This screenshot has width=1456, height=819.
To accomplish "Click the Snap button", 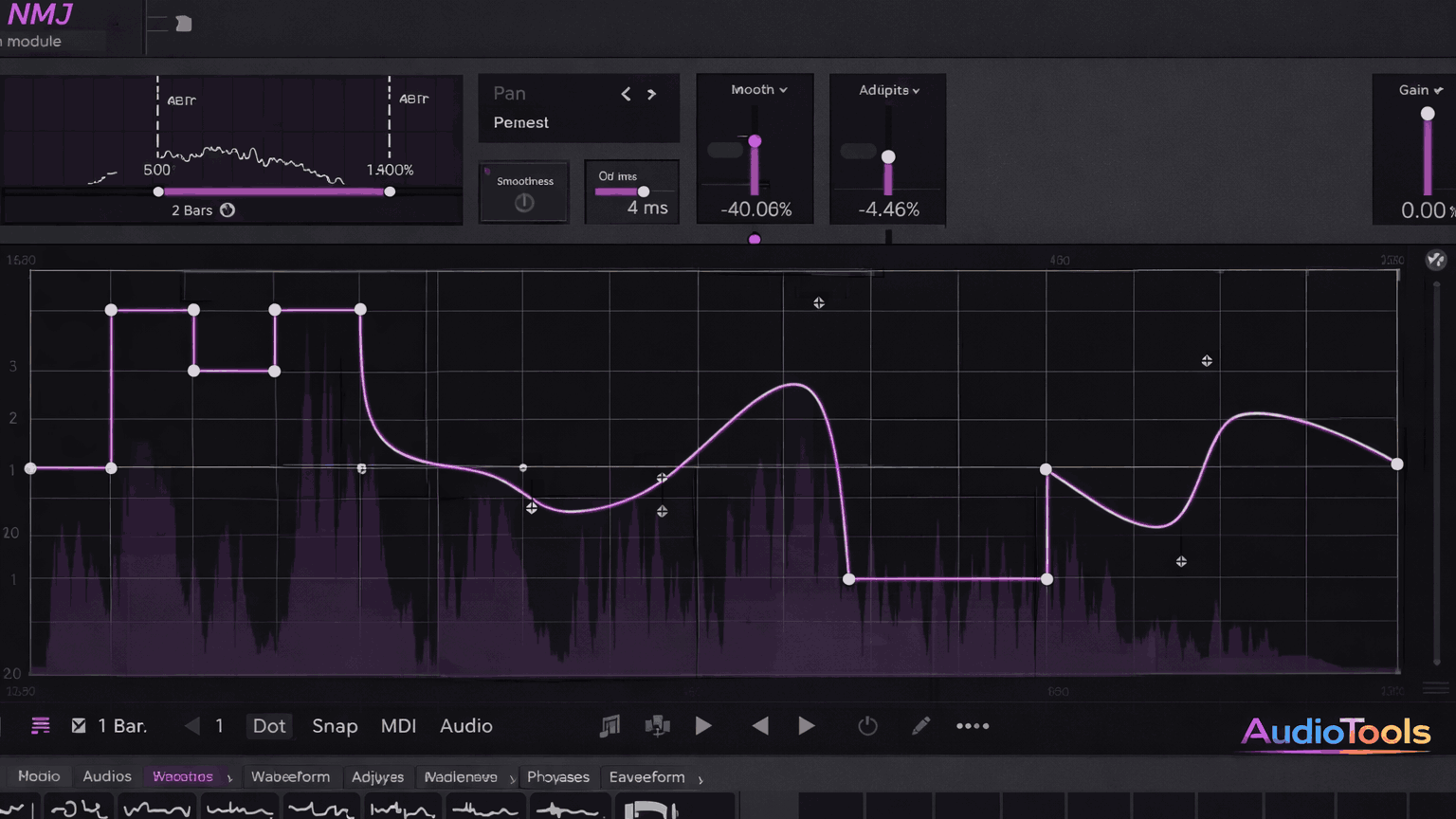I will 335,726.
